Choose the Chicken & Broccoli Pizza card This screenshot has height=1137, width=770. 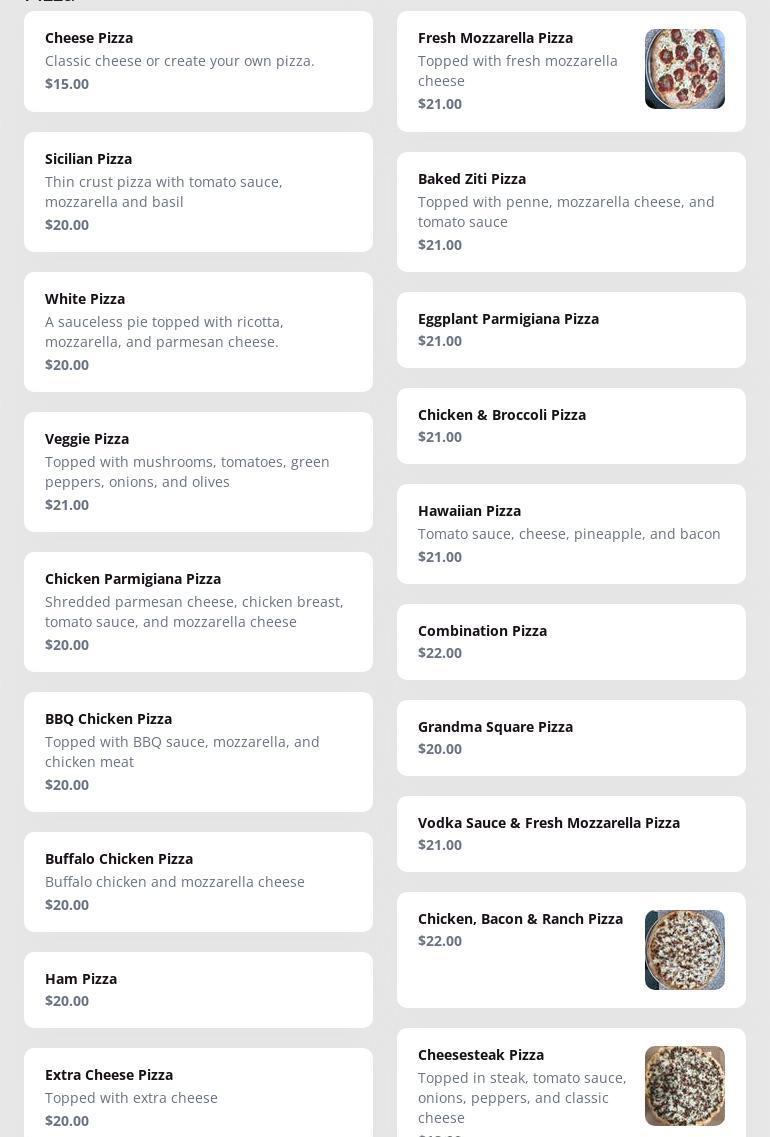click(571, 426)
